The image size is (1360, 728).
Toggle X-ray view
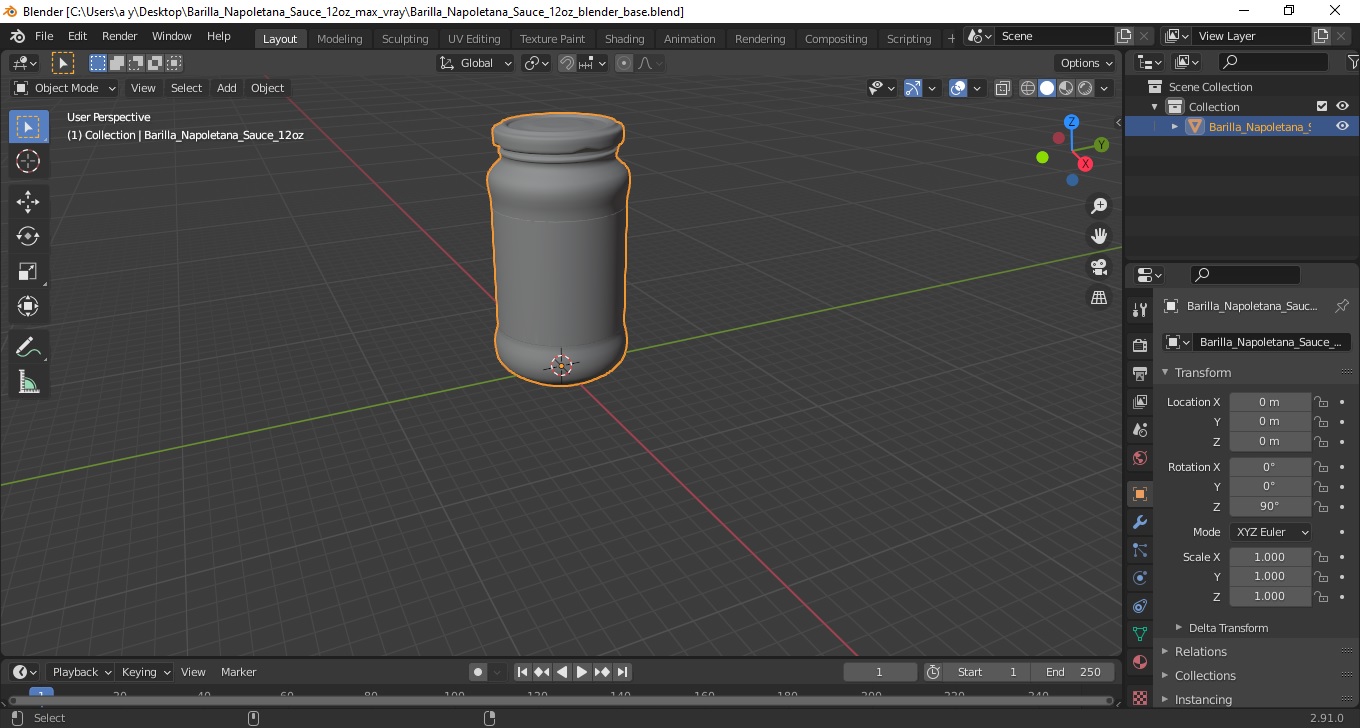1003,88
